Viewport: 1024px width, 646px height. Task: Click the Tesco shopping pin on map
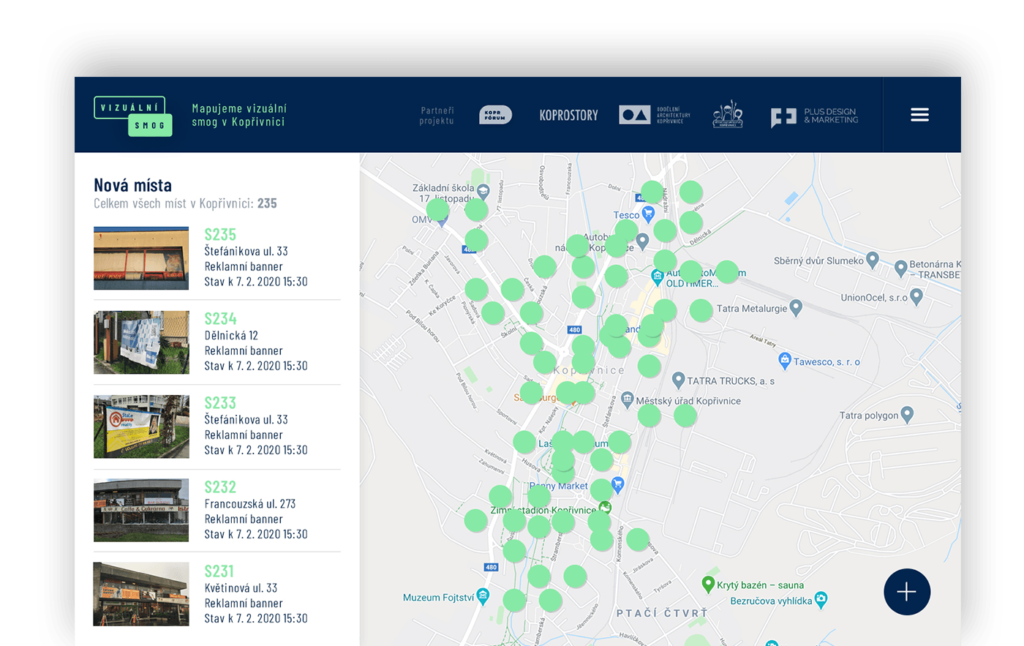click(x=648, y=213)
